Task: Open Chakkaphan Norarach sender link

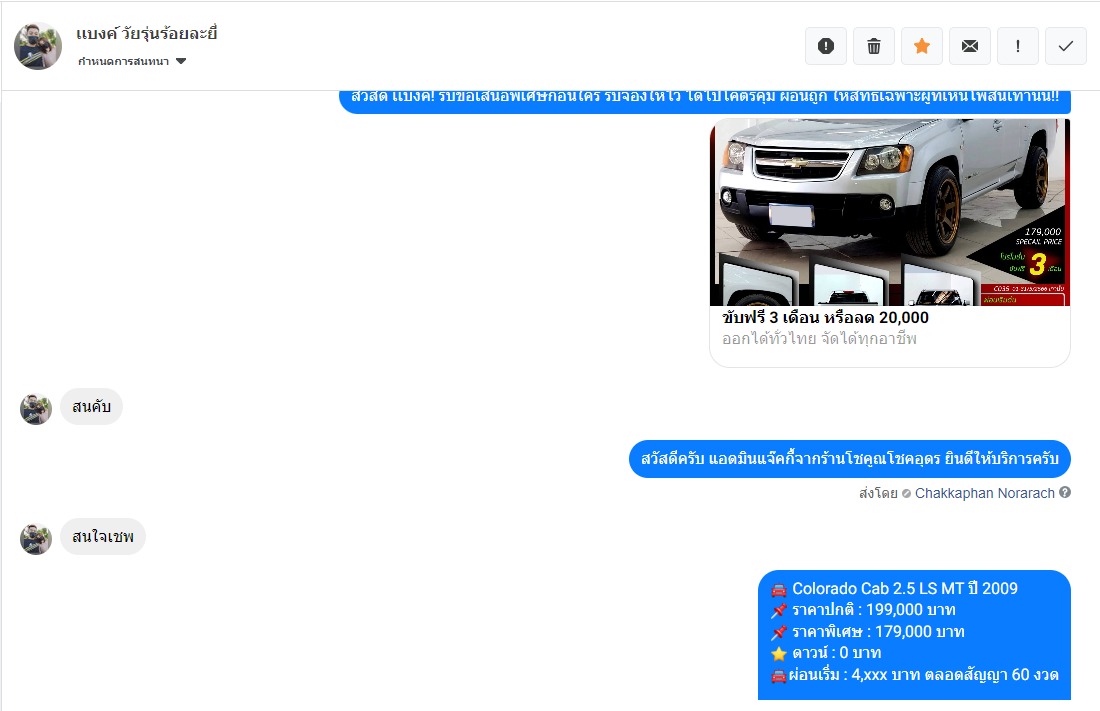Action: pyautogui.click(x=984, y=493)
